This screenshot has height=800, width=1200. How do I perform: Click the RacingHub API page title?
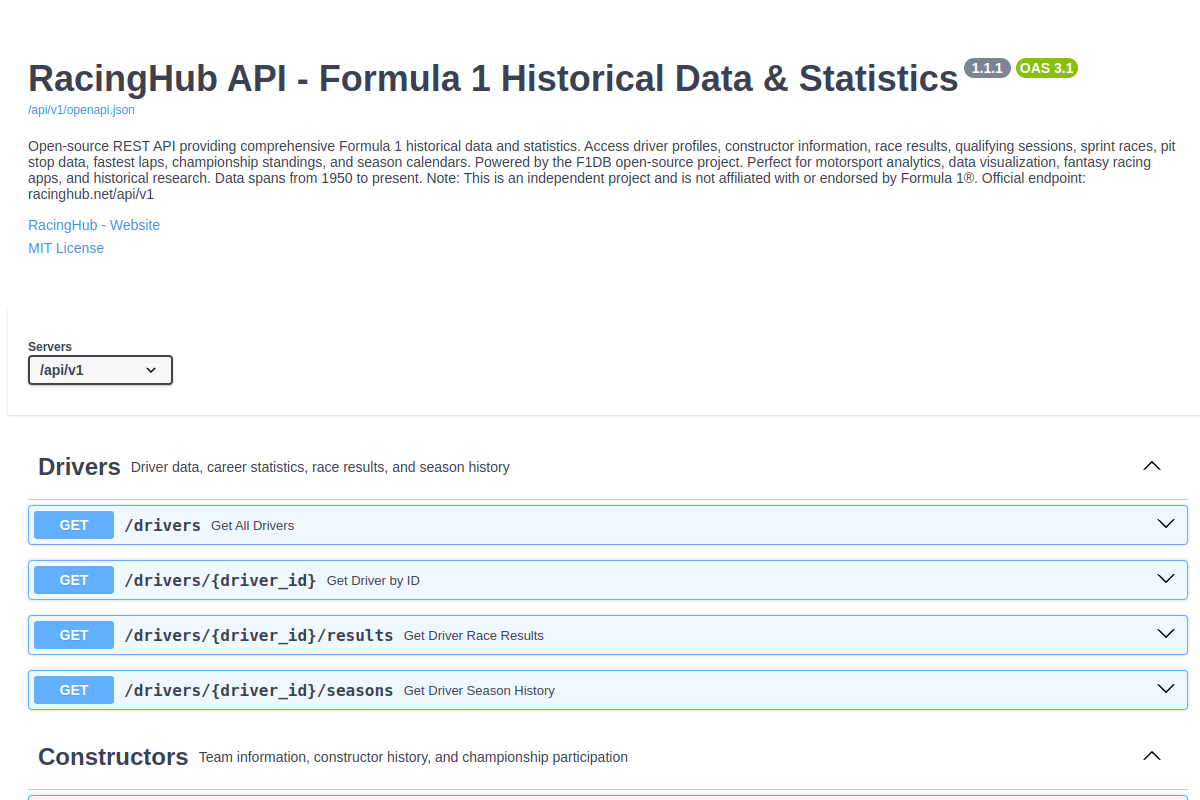point(493,78)
